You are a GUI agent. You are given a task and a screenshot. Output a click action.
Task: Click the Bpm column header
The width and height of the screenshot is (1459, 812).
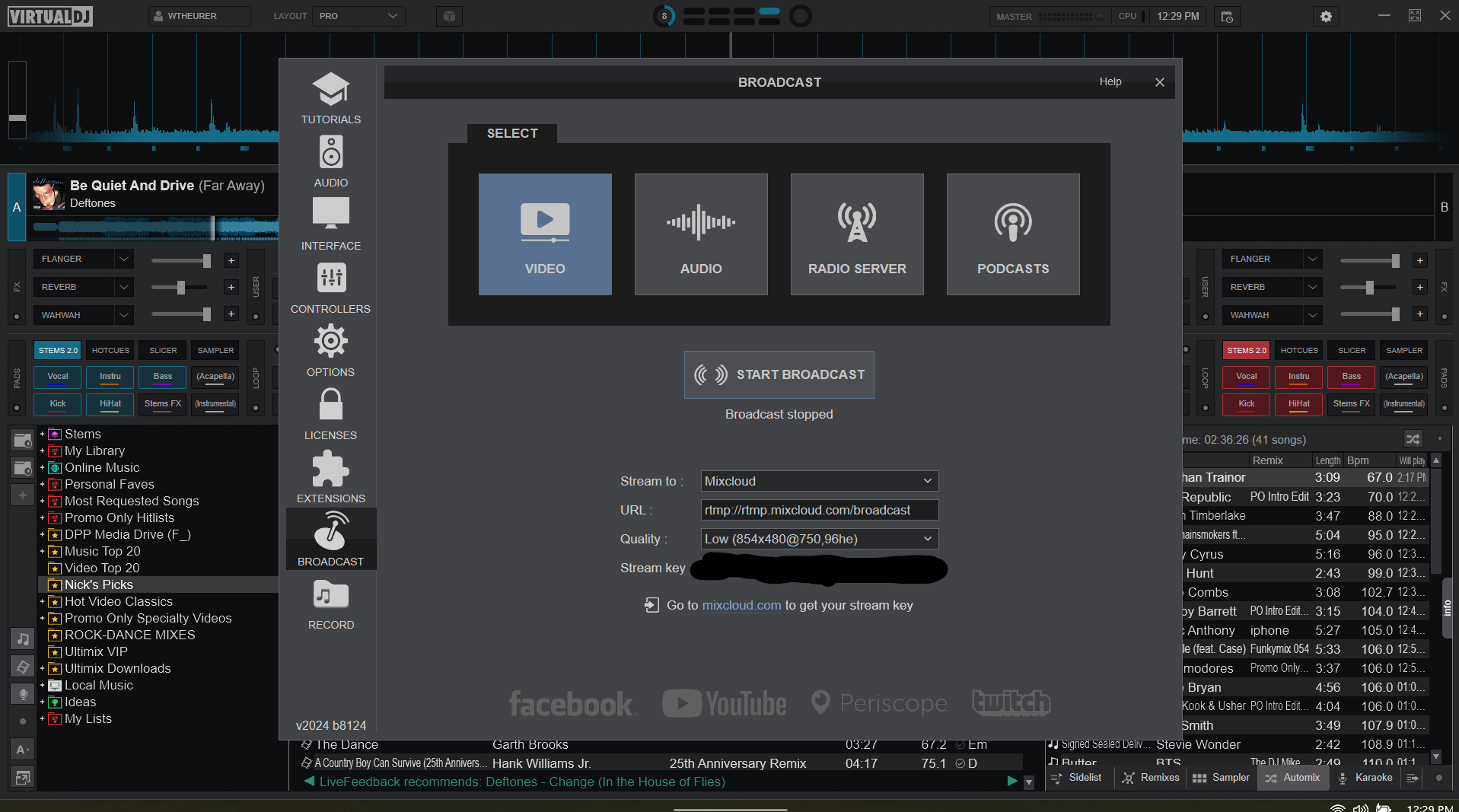1357,460
